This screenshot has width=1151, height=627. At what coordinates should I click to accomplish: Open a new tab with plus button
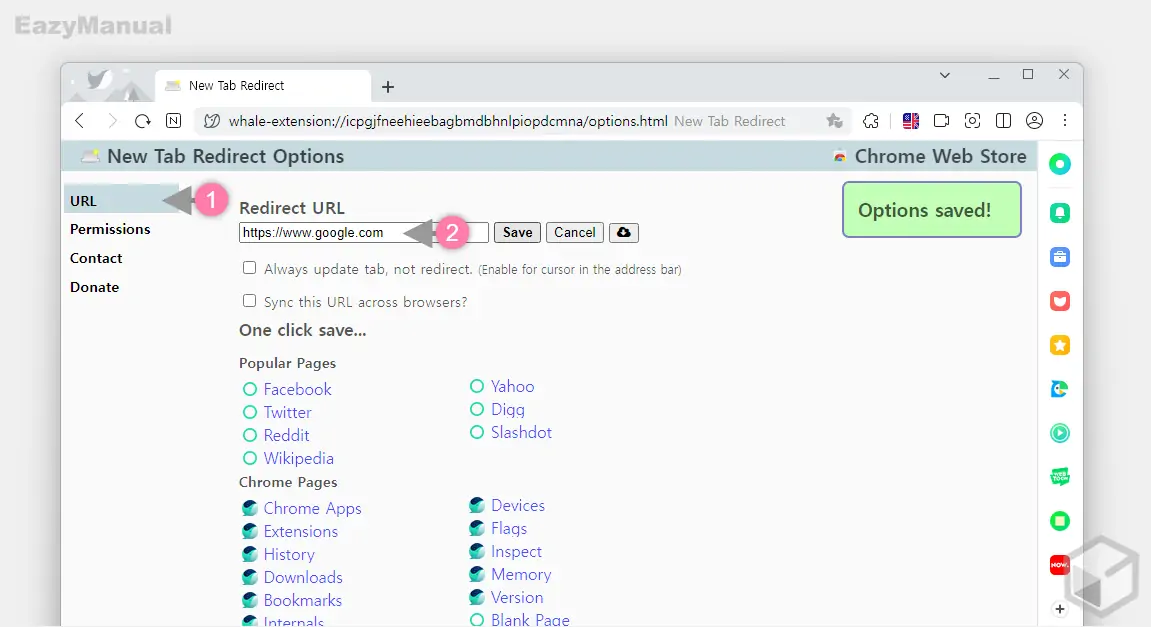coord(388,87)
